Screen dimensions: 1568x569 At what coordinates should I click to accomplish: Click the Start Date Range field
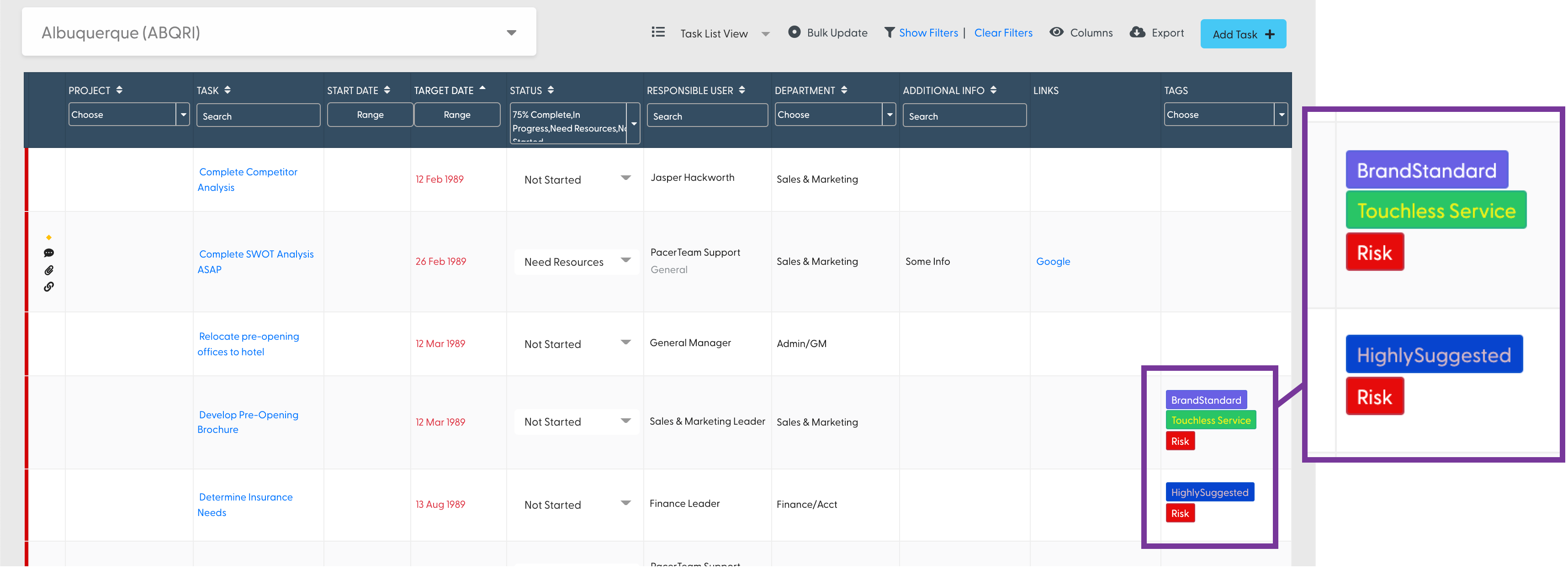point(370,115)
